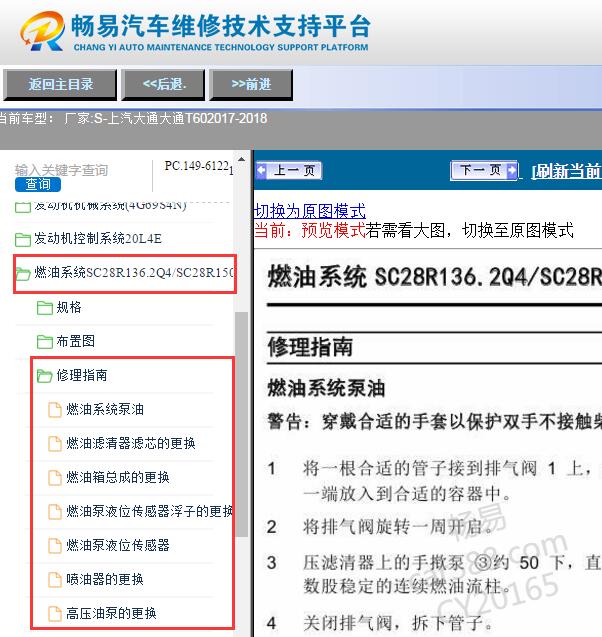Image resolution: width=602 pixels, height=637 pixels.
Task: Expand 发动机控制系统20L4E tree node
Action: (x=97, y=238)
